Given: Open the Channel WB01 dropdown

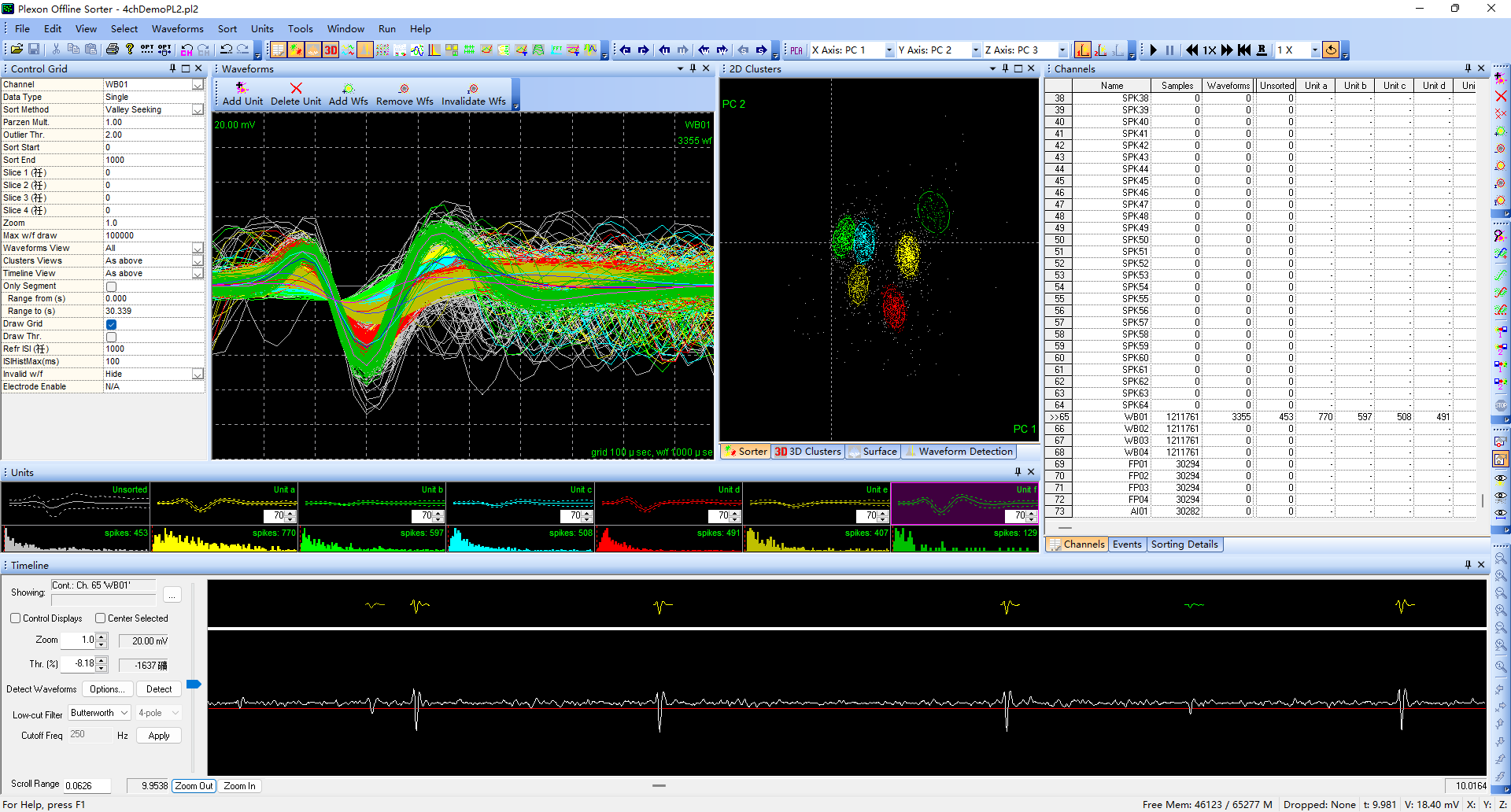Looking at the screenshot, I should tap(198, 85).
